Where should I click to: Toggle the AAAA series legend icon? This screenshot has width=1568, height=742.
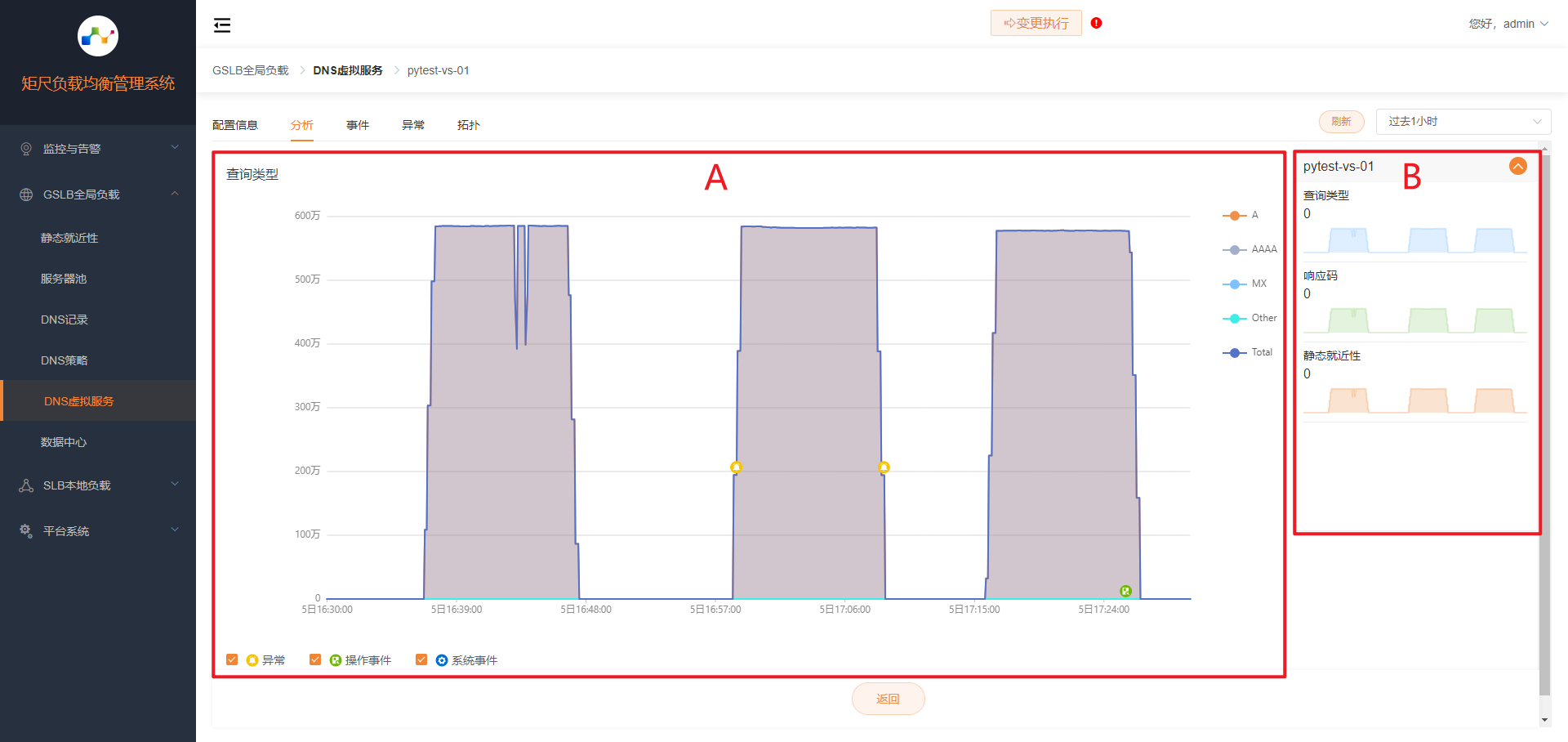pyautogui.click(x=1234, y=250)
